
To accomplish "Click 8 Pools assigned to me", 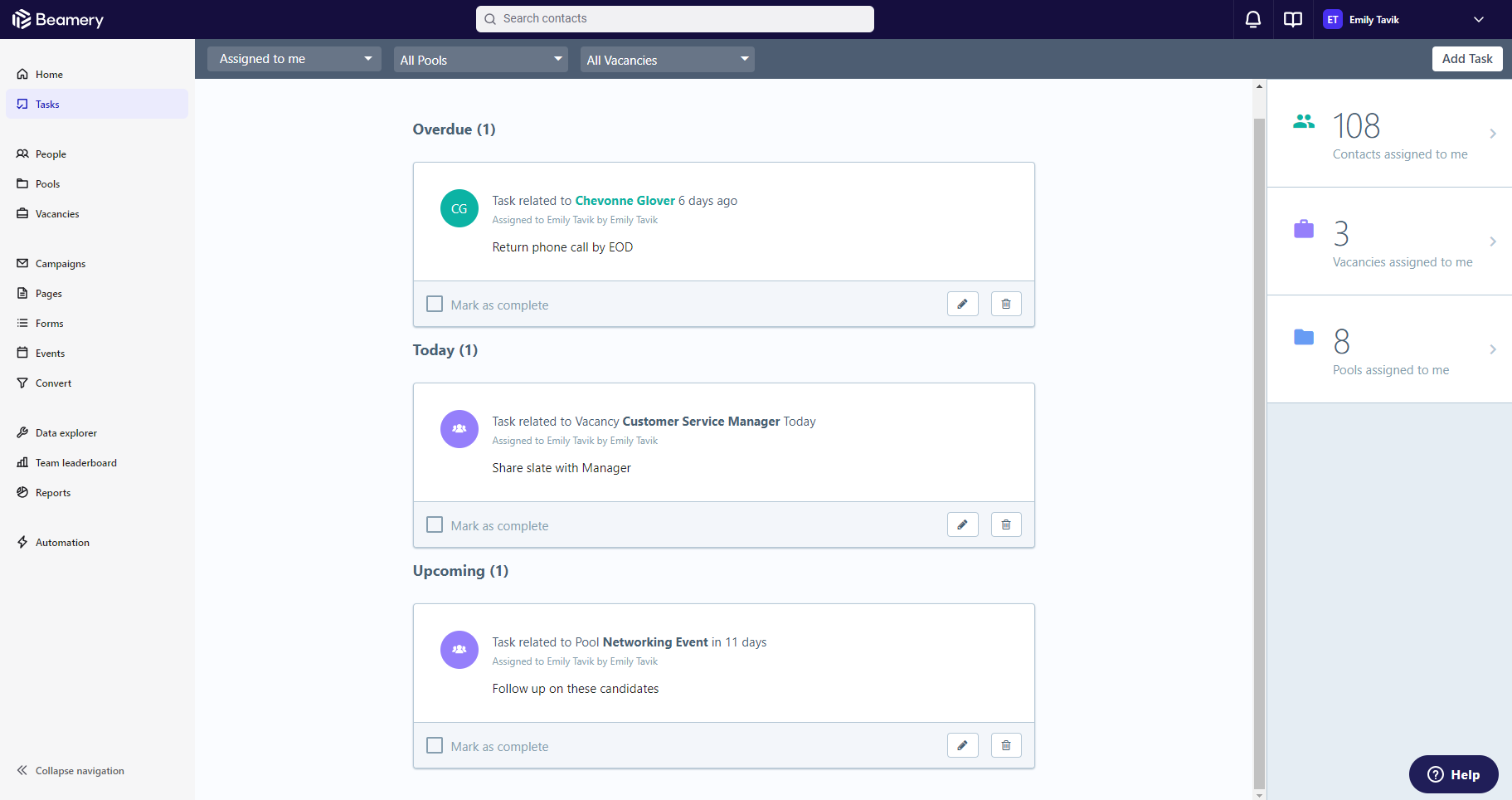I will 1390,349.
